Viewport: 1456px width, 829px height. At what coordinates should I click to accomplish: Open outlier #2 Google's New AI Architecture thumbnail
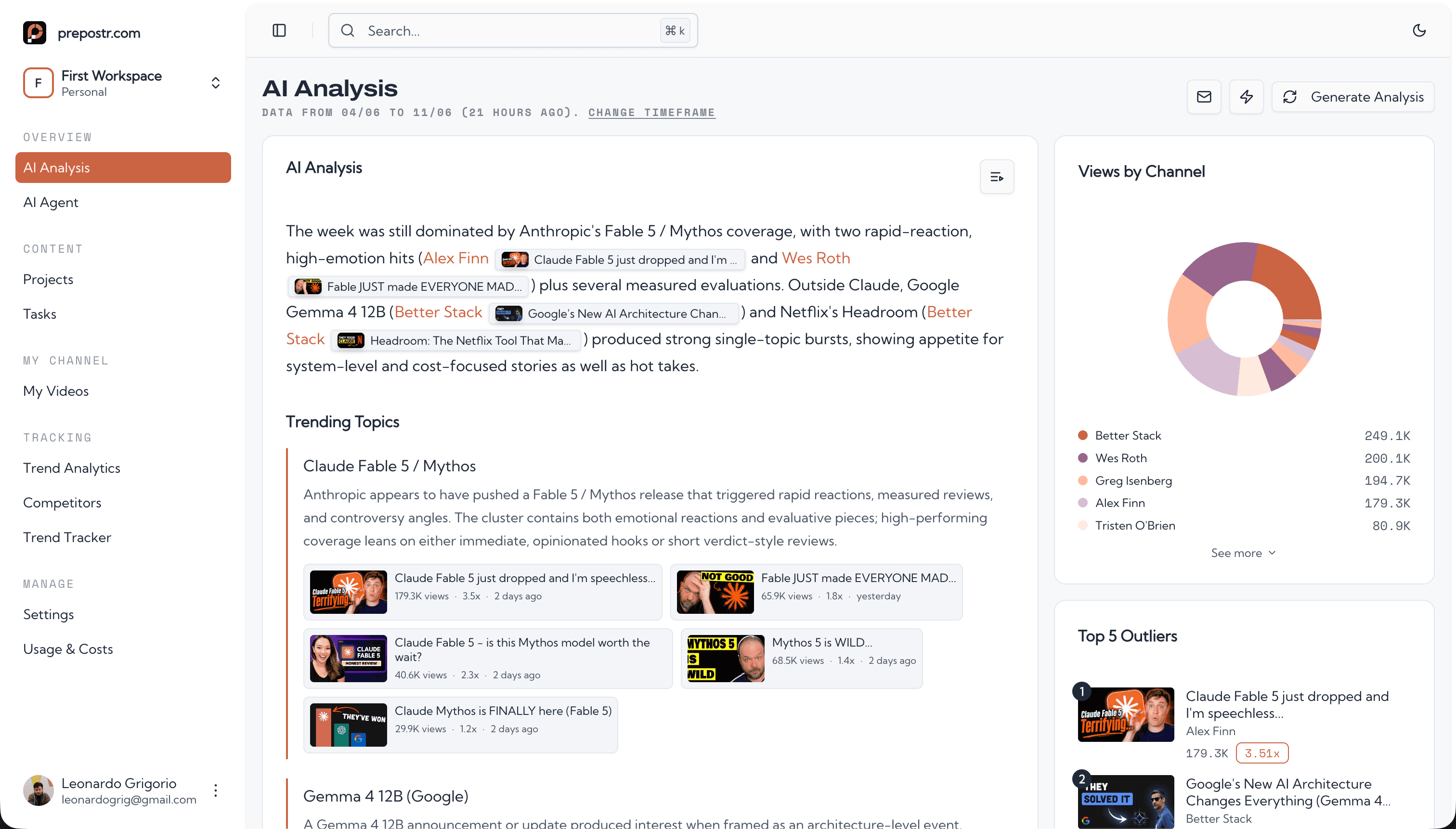click(1125, 802)
